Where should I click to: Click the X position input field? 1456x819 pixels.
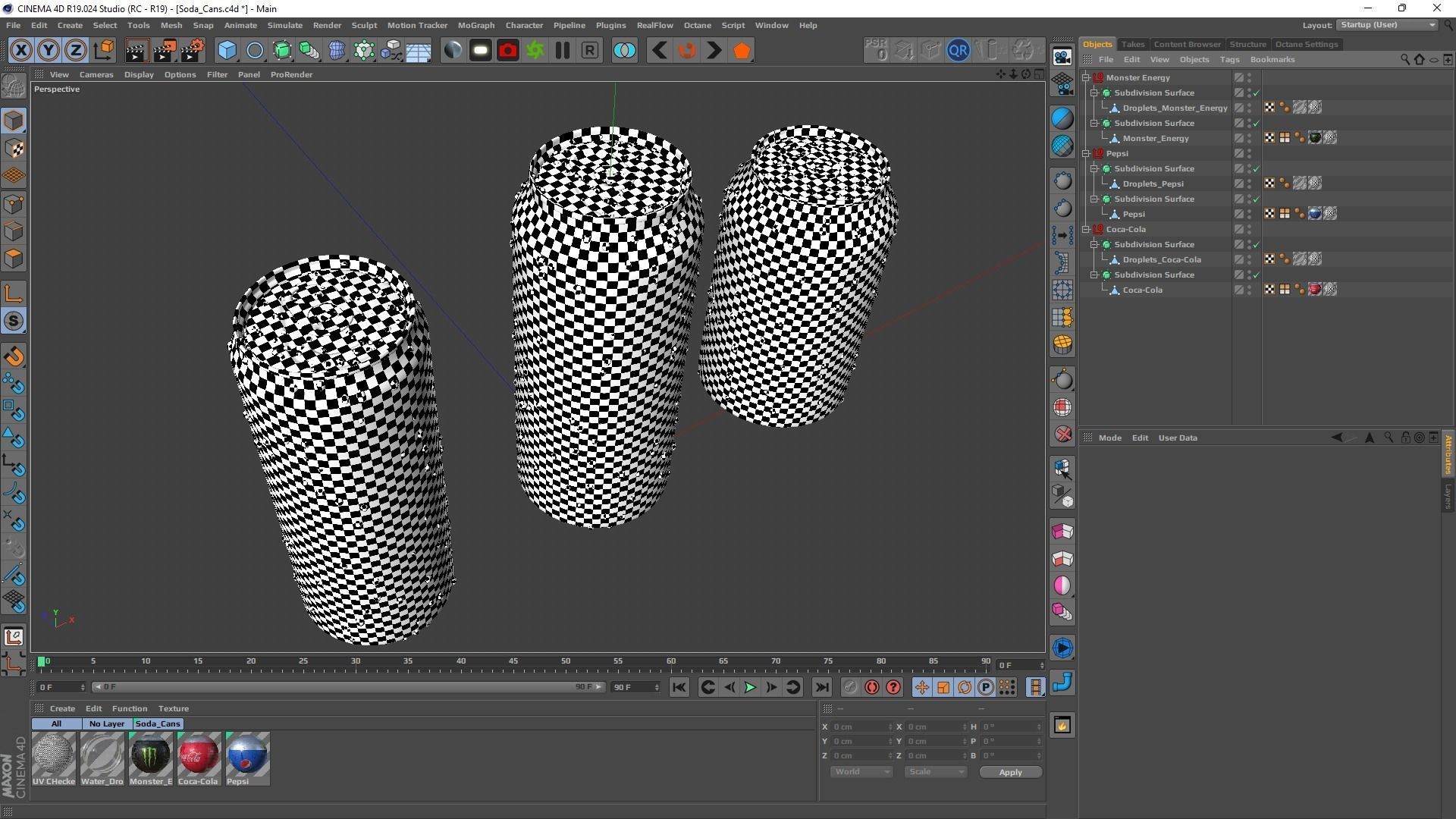click(860, 726)
